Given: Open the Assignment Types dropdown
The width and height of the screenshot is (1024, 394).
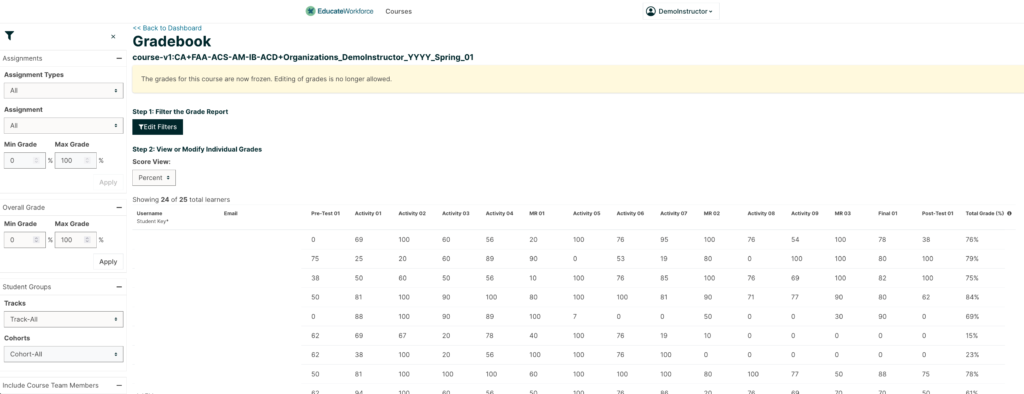Looking at the screenshot, I should click(63, 90).
